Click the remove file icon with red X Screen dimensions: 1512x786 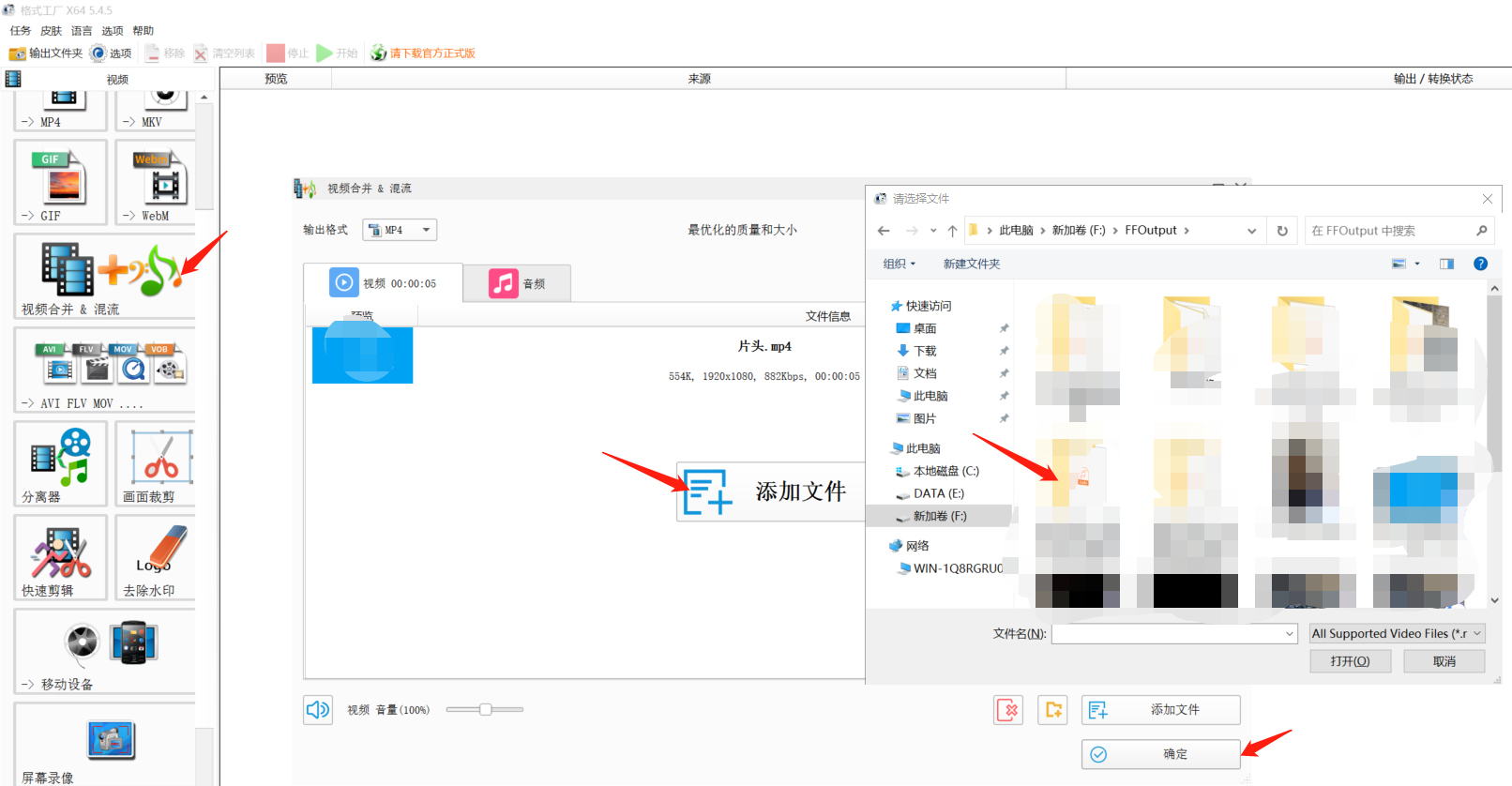[1008, 710]
